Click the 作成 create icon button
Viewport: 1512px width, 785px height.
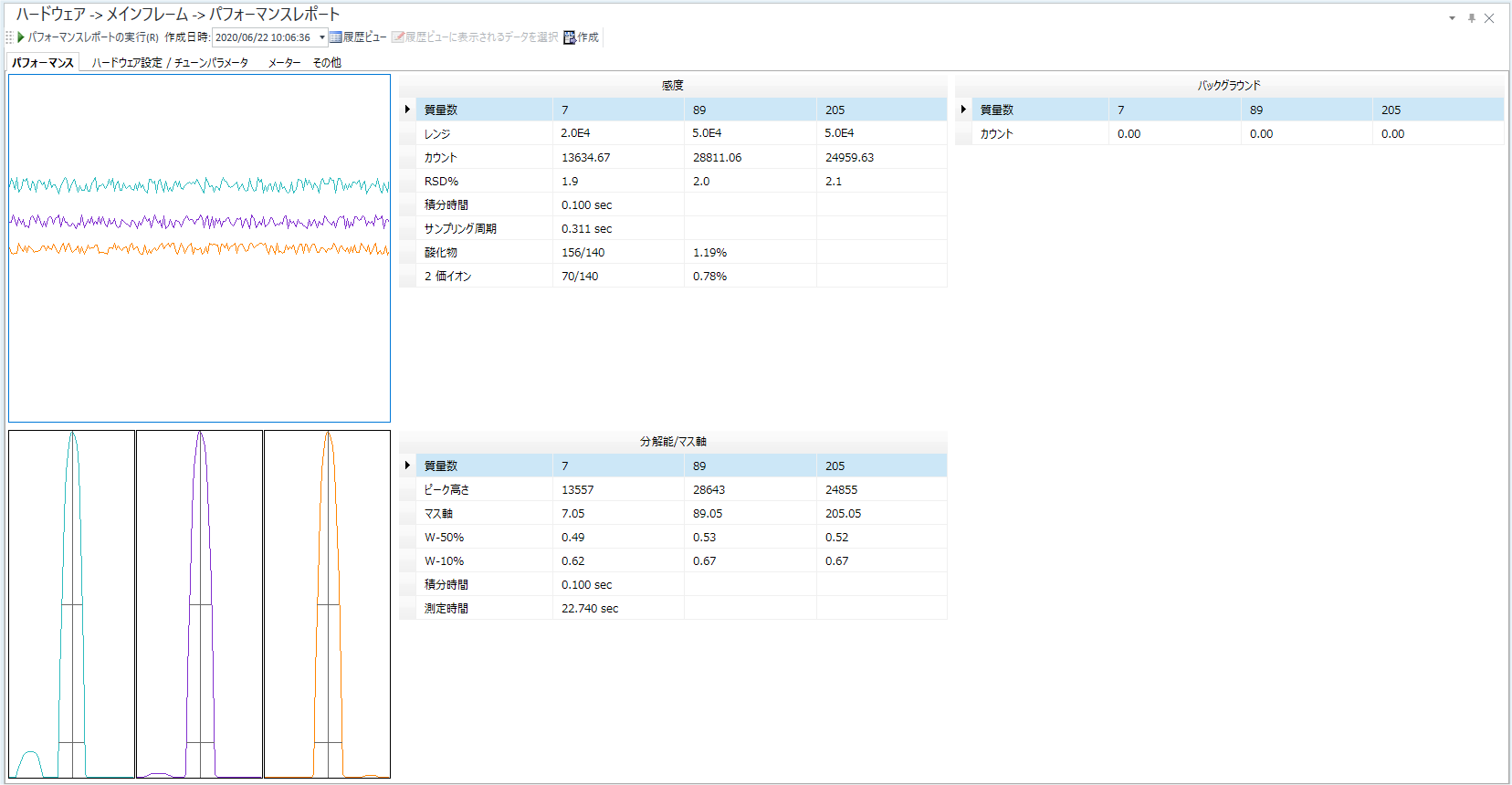(582, 37)
